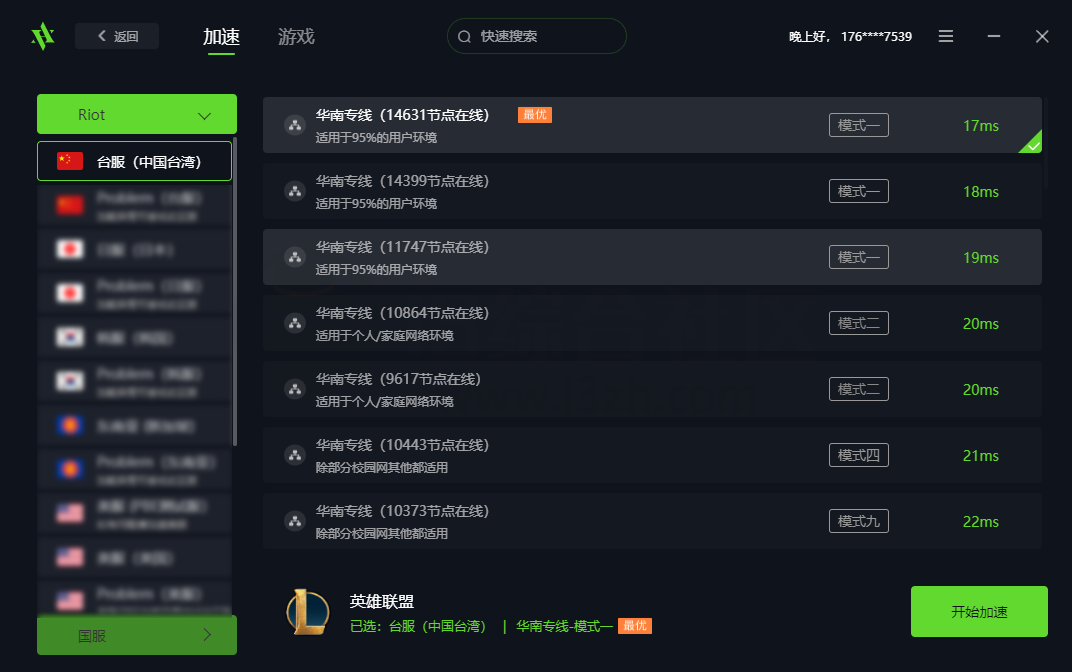Select the 10373节点在线 line row
Viewport: 1072px width, 672px height.
point(652,521)
